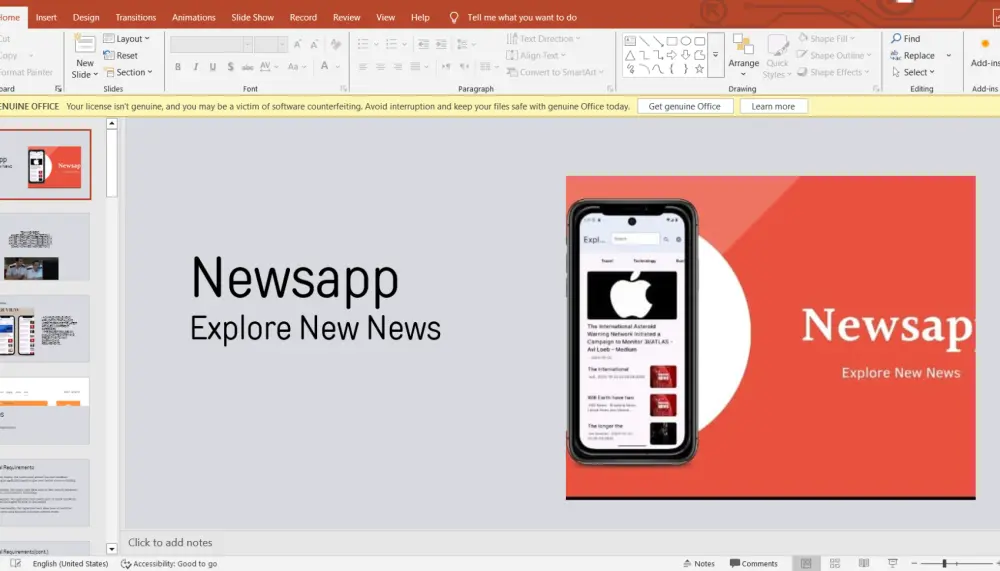Open the Comments pane

point(754,563)
